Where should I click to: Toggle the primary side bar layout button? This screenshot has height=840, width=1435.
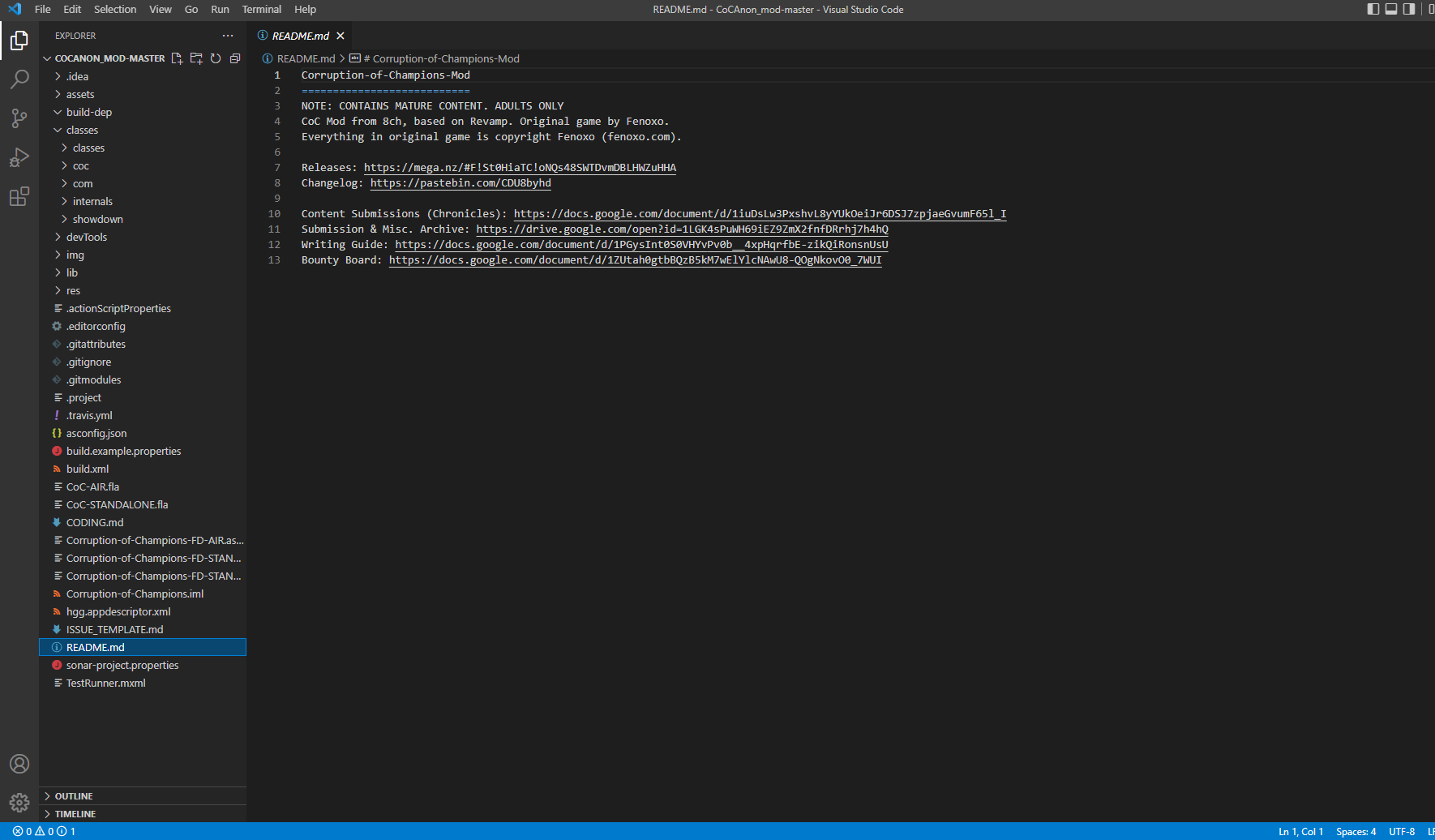tap(1373, 9)
